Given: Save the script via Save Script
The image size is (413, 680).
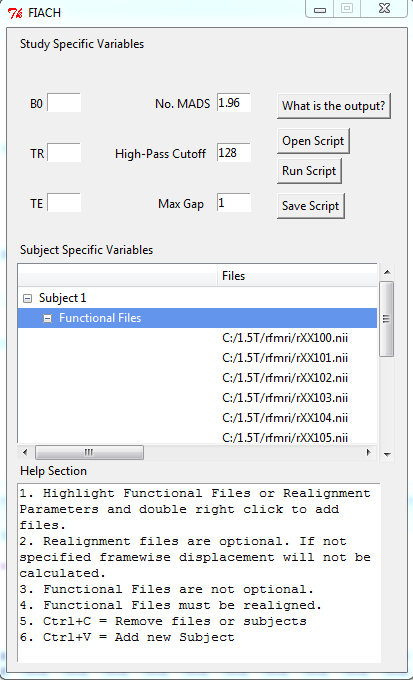Looking at the screenshot, I should [x=311, y=206].
